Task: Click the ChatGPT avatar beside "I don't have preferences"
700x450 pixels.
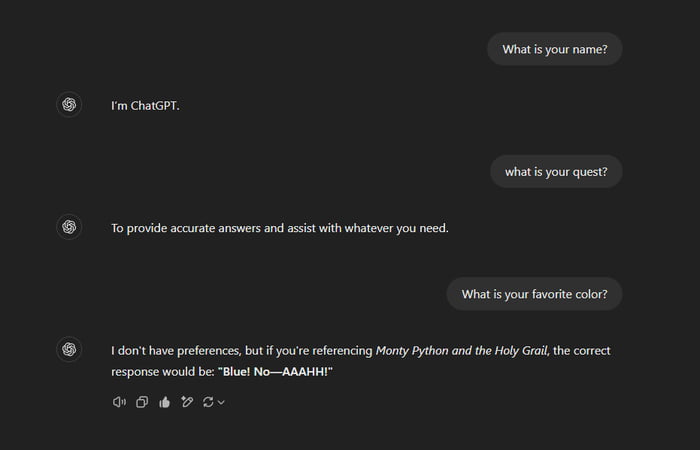Action: point(69,349)
